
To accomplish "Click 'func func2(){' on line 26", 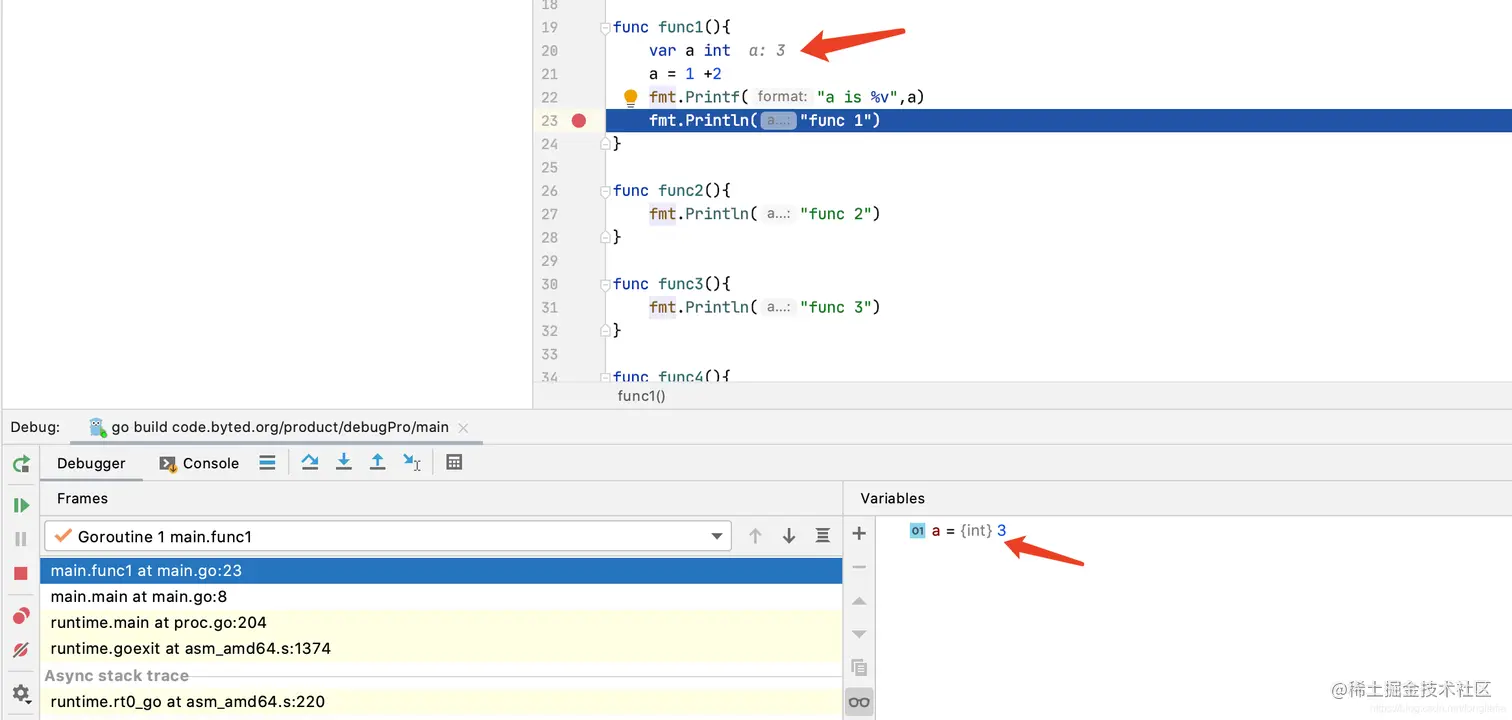I will click(x=672, y=191).
